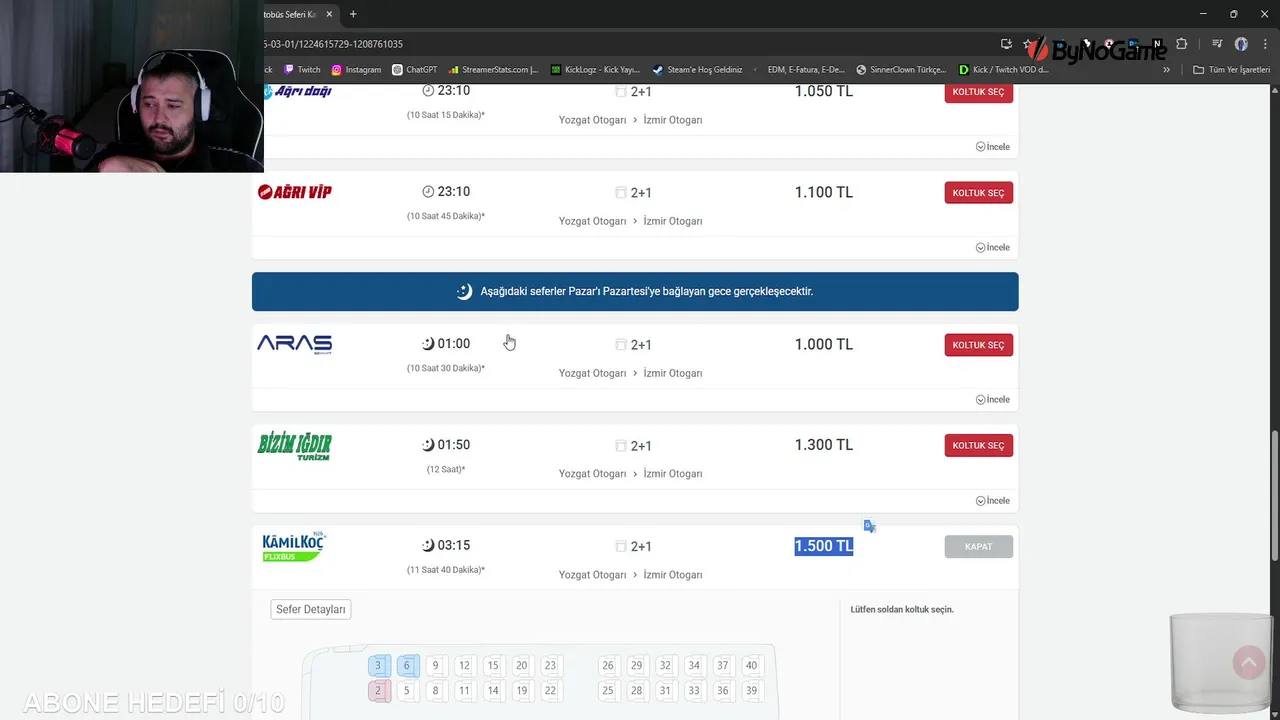Click the Google Translate popup icon
This screenshot has width=1280, height=720.
coord(870,526)
